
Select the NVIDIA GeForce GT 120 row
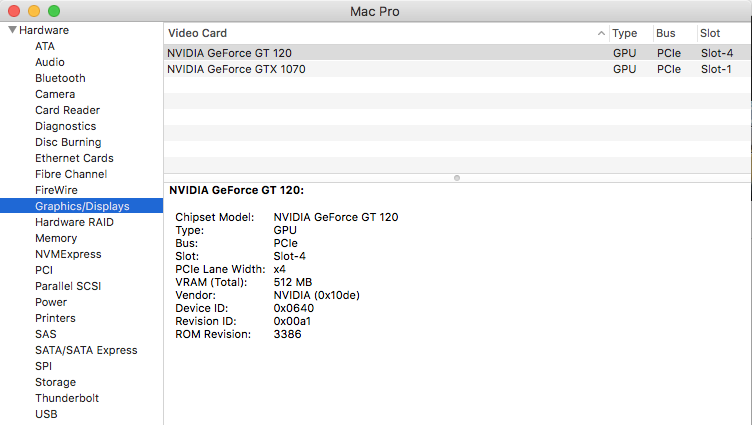pyautogui.click(x=457, y=53)
